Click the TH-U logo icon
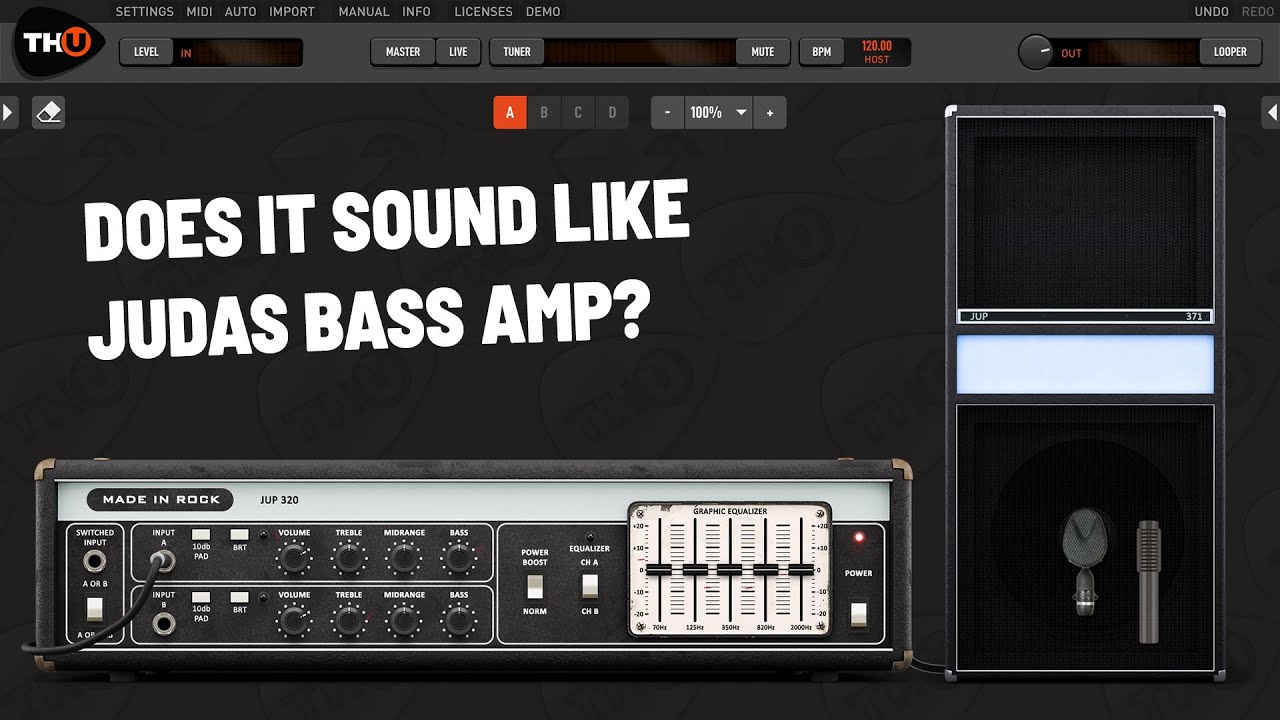The image size is (1280, 720). click(57, 44)
